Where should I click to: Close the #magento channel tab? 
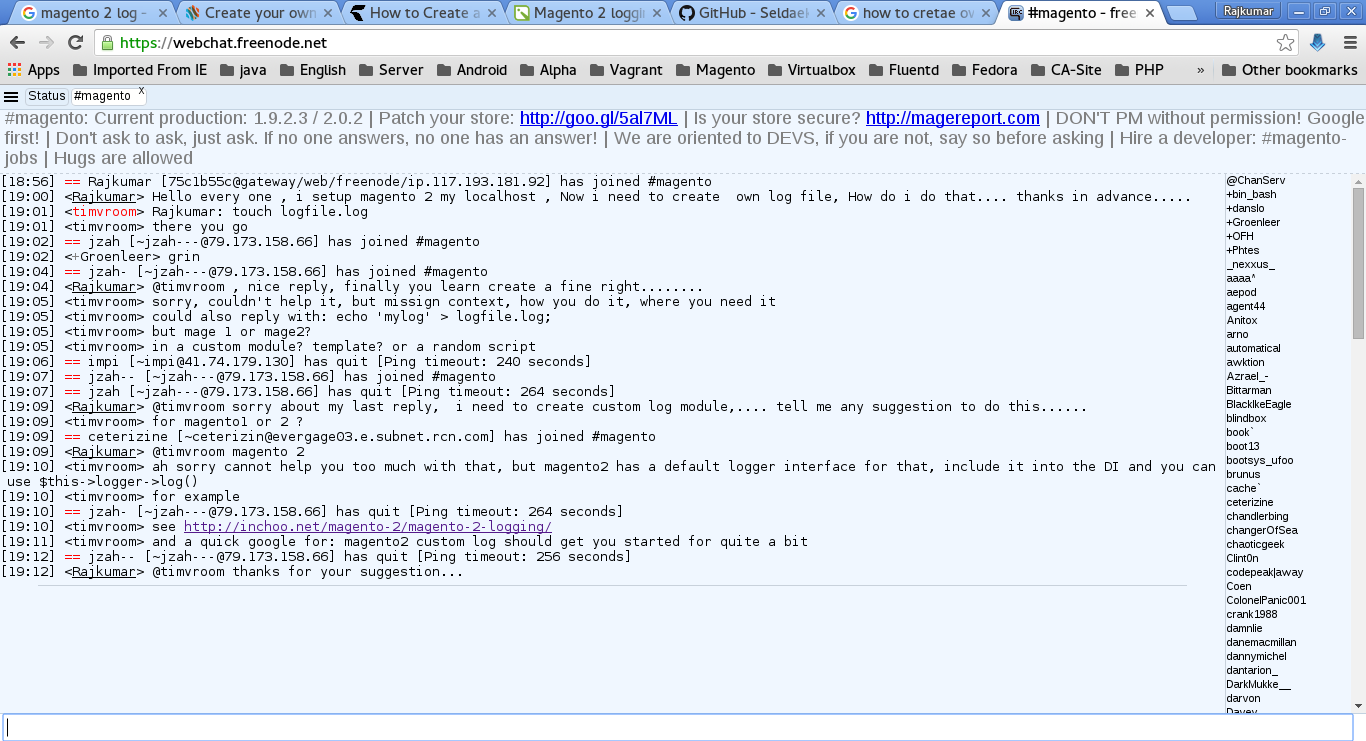141,91
